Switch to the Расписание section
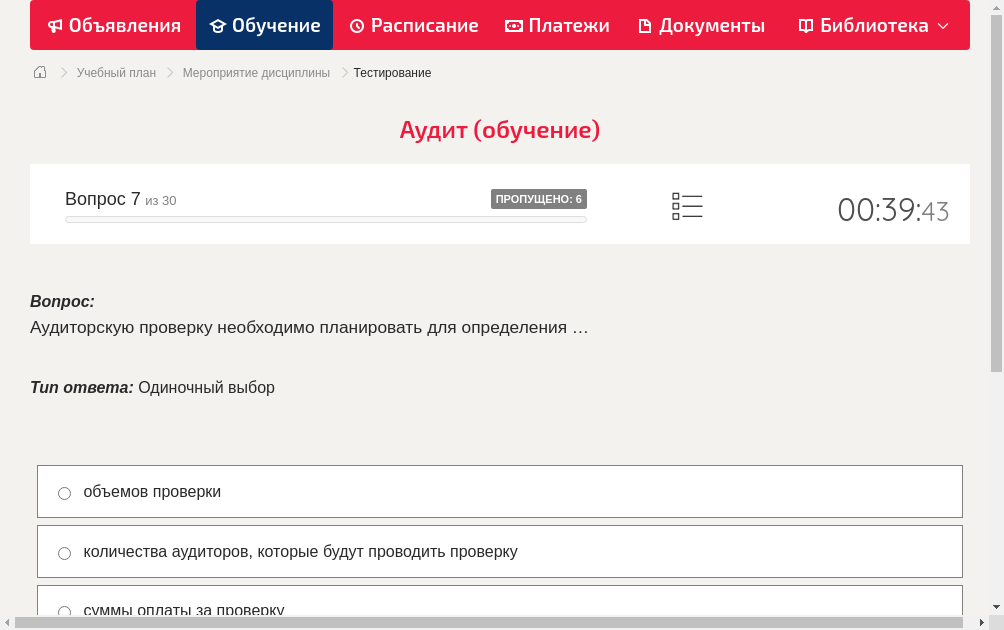The width and height of the screenshot is (1004, 630). [x=413, y=25]
